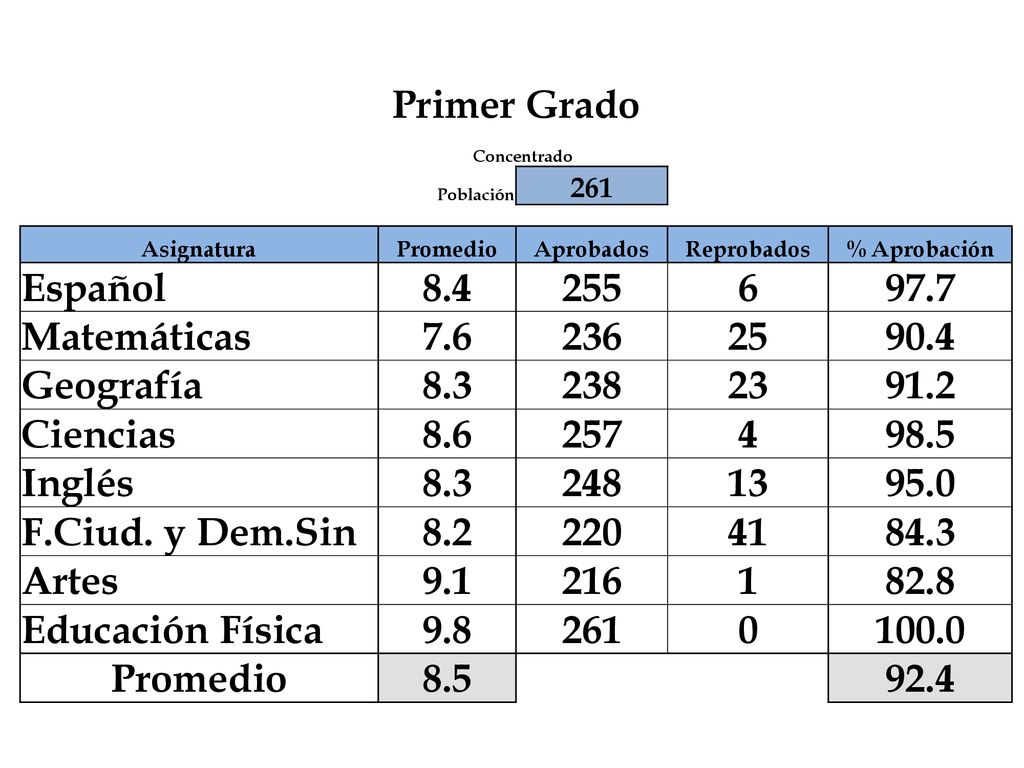Click the gray overall approval 92.4 cell
This screenshot has width=1024, height=768.
[x=920, y=678]
